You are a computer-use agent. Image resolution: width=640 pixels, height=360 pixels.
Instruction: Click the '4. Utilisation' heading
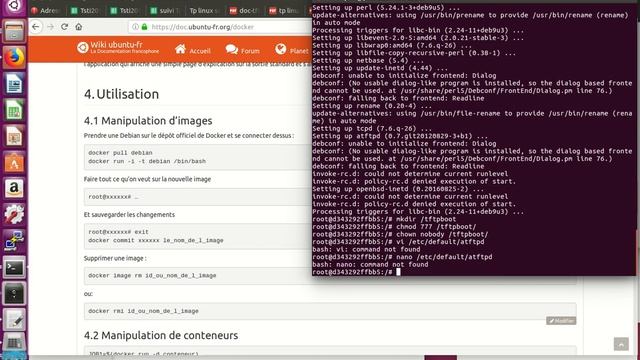[x=122, y=94]
